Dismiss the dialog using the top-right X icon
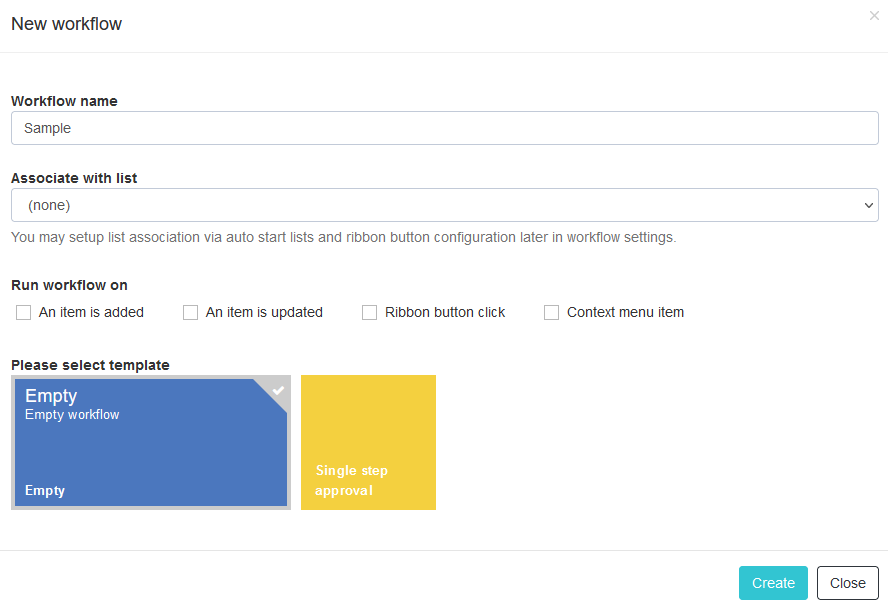The width and height of the screenshot is (888, 607). pyautogui.click(x=874, y=16)
